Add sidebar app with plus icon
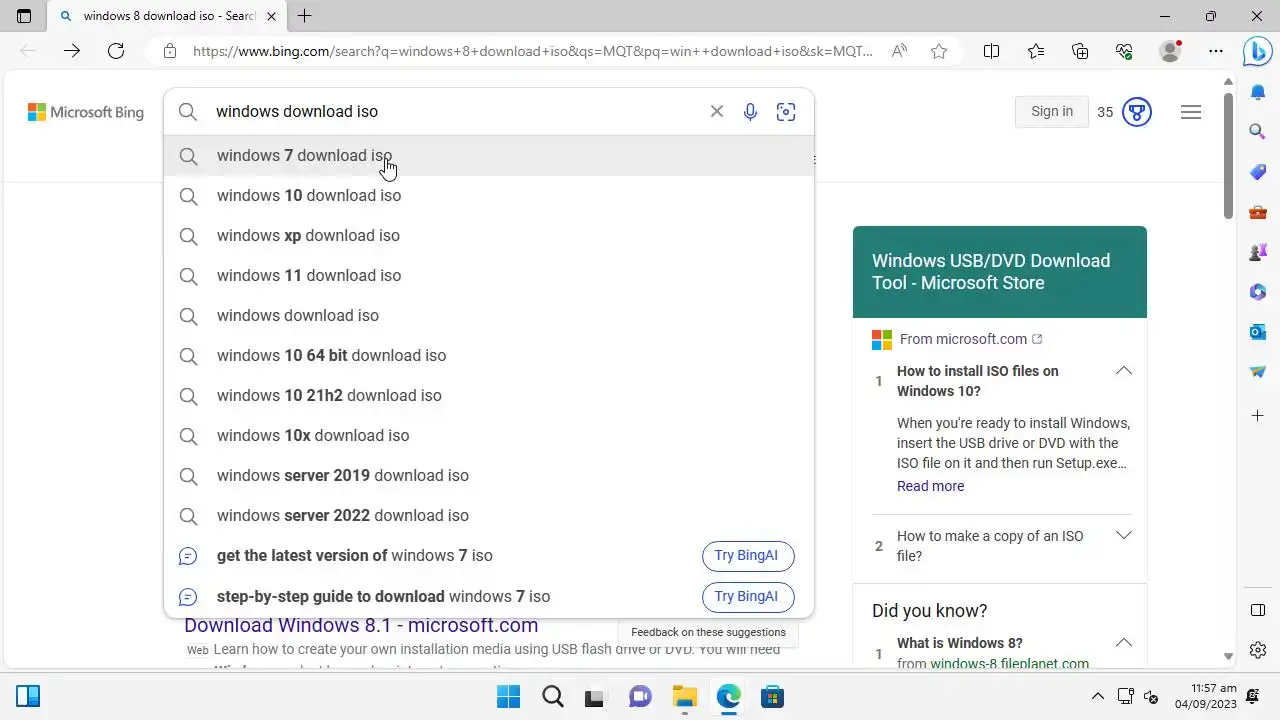Image resolution: width=1280 pixels, height=720 pixels. coord(1258,415)
